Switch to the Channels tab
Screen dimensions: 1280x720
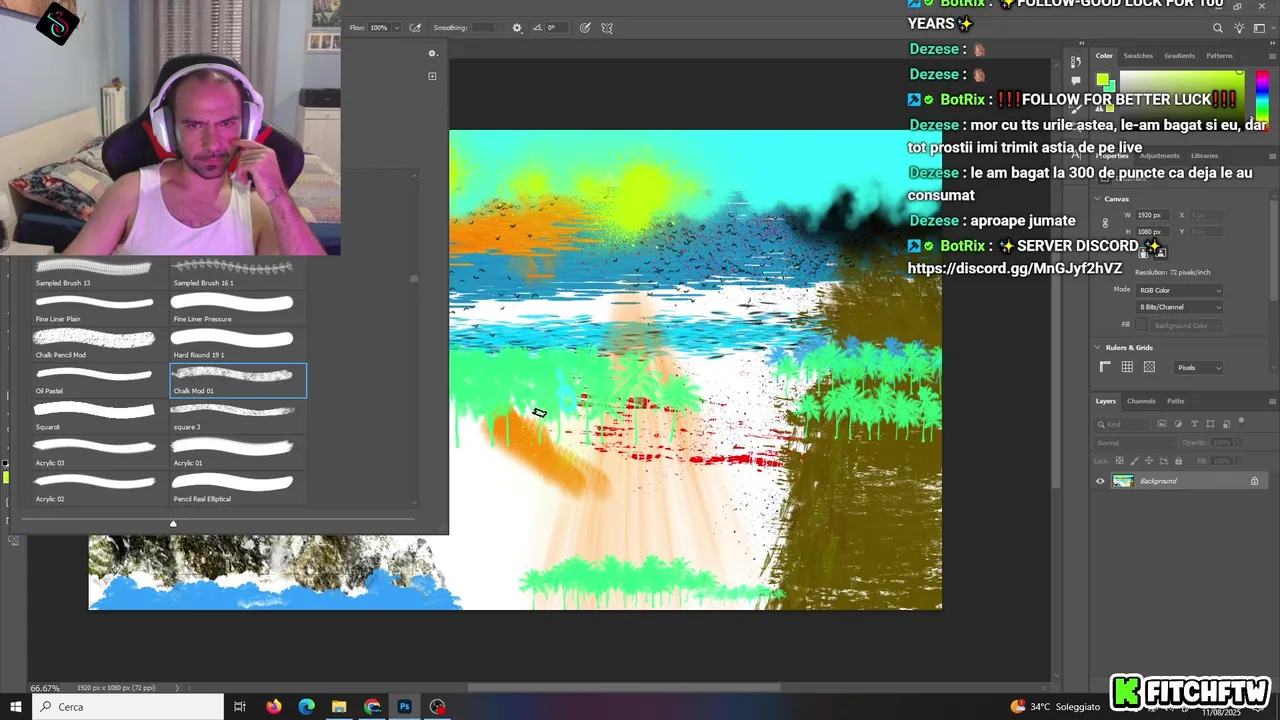1141,401
